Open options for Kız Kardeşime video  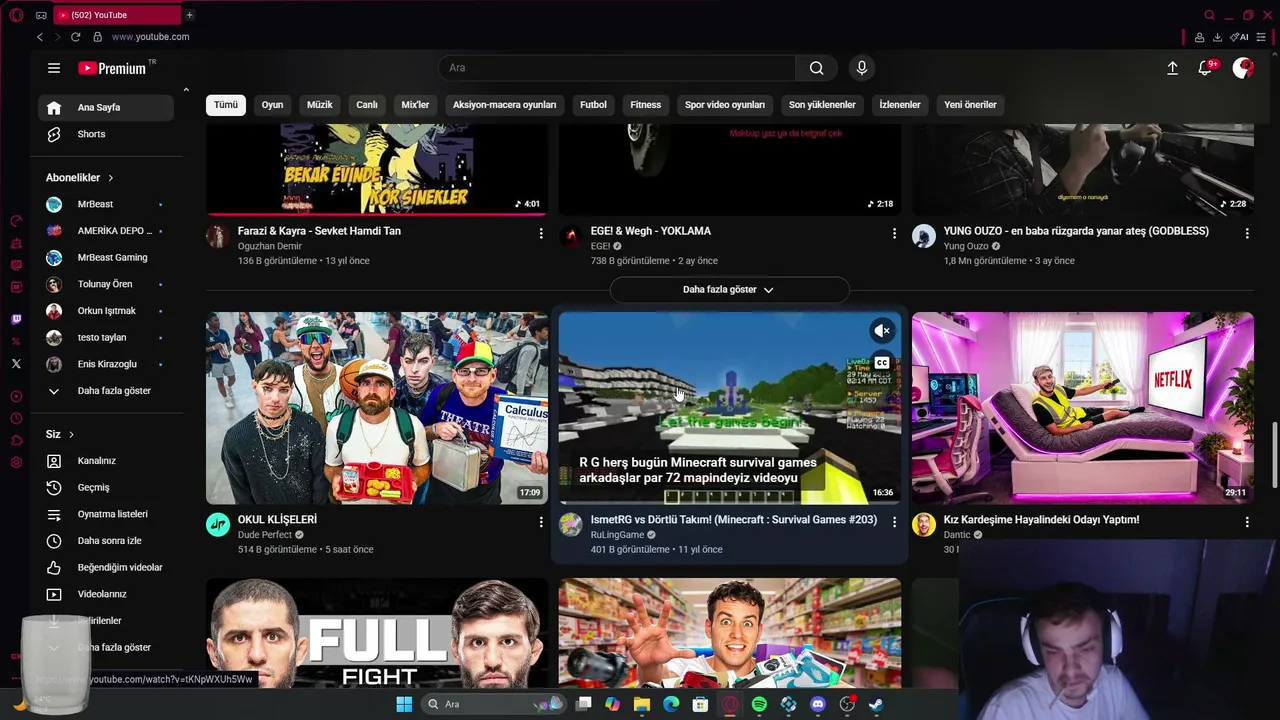[x=1247, y=522]
